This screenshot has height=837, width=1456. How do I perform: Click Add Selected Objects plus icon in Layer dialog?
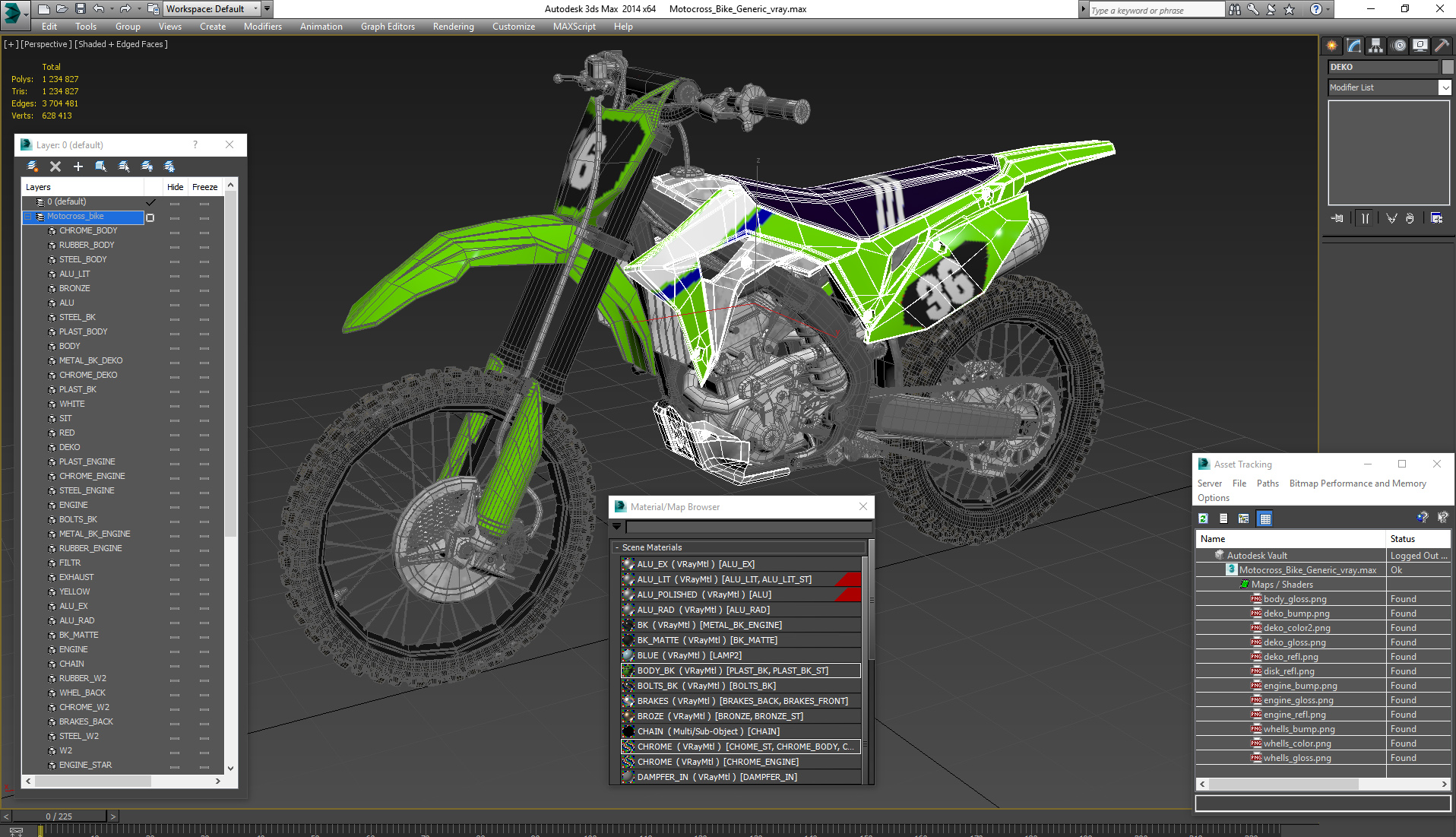pyautogui.click(x=78, y=166)
